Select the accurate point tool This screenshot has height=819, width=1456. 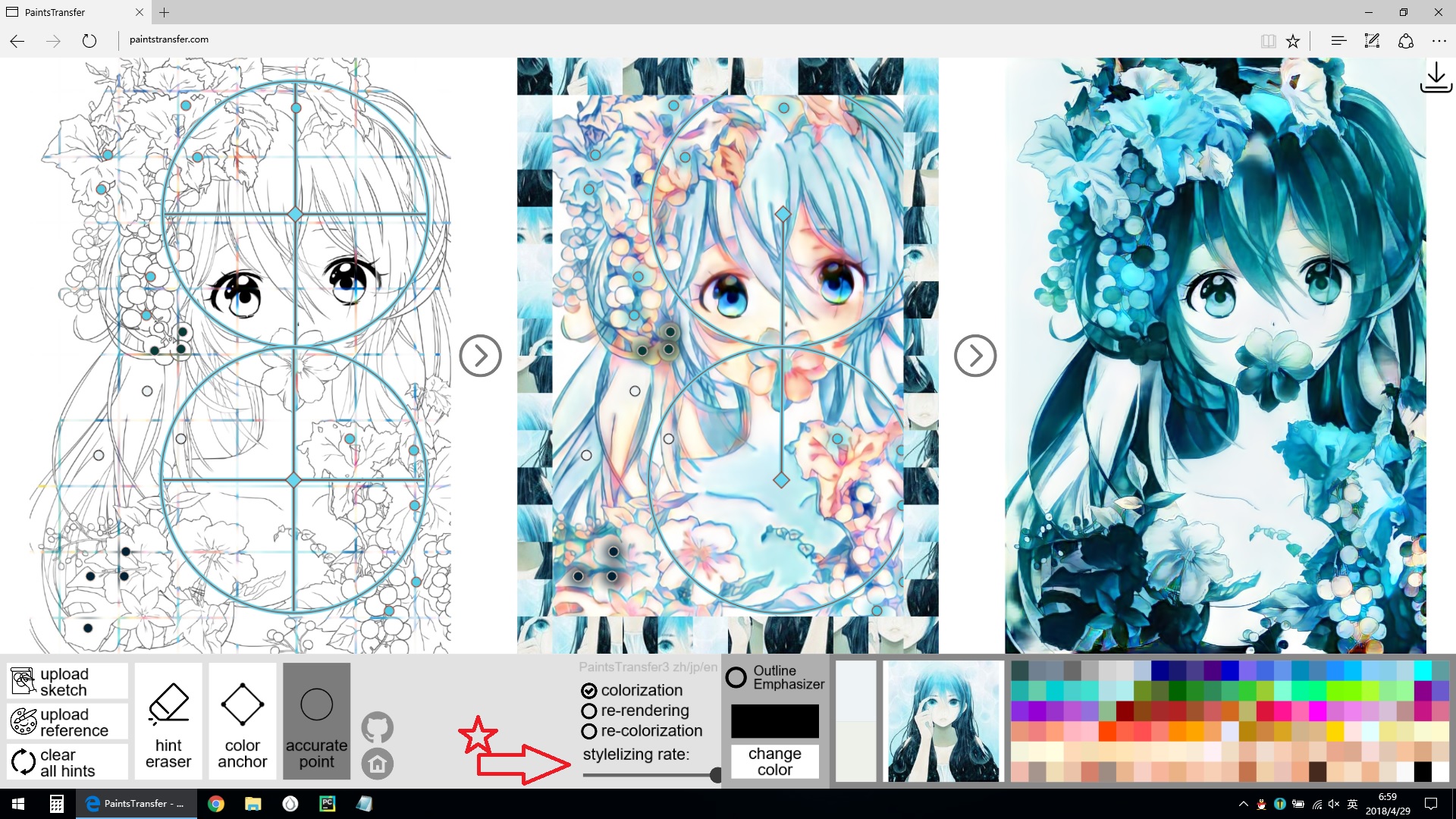316,721
